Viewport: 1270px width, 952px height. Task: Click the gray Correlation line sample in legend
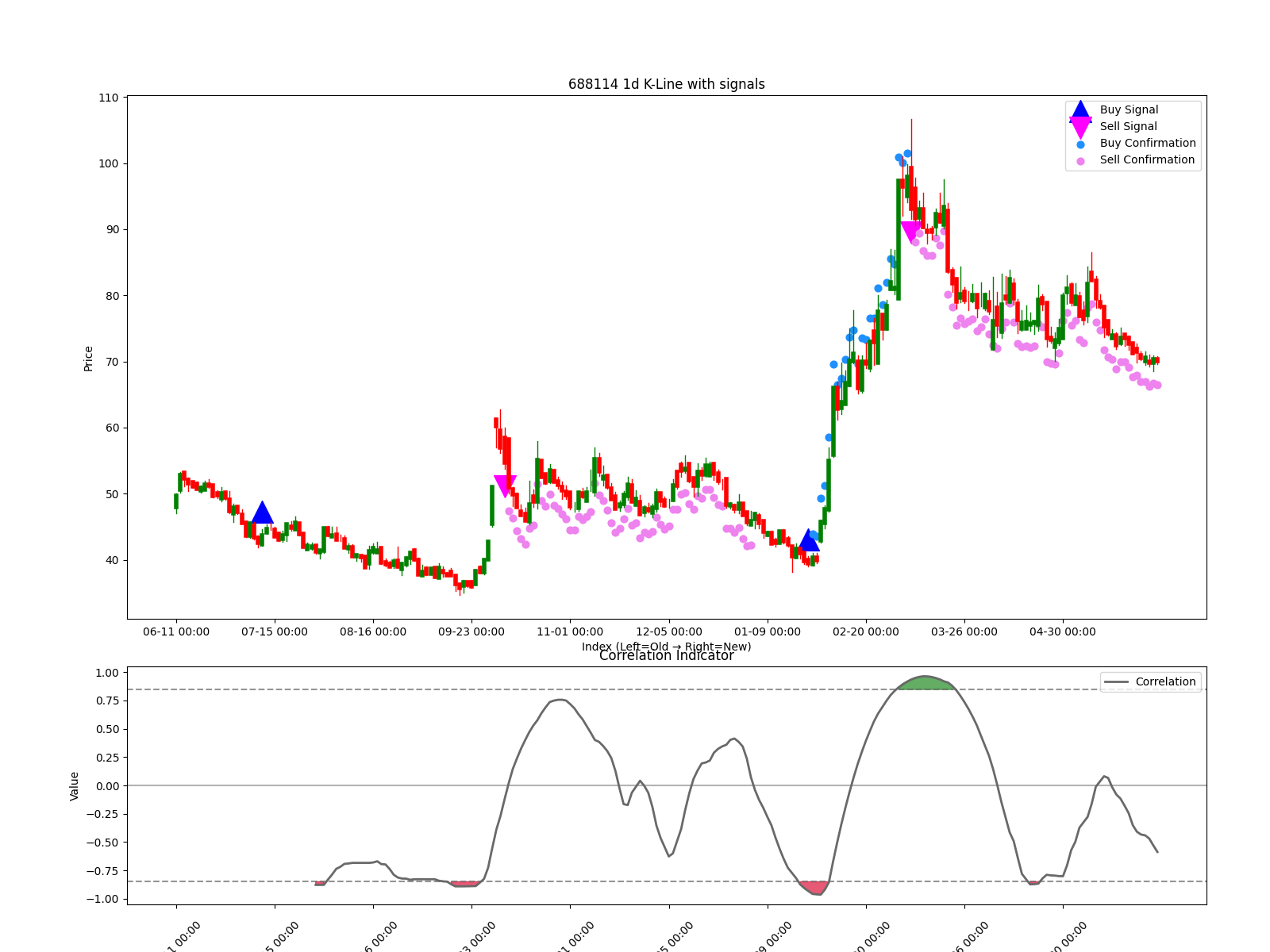pyautogui.click(x=1116, y=682)
